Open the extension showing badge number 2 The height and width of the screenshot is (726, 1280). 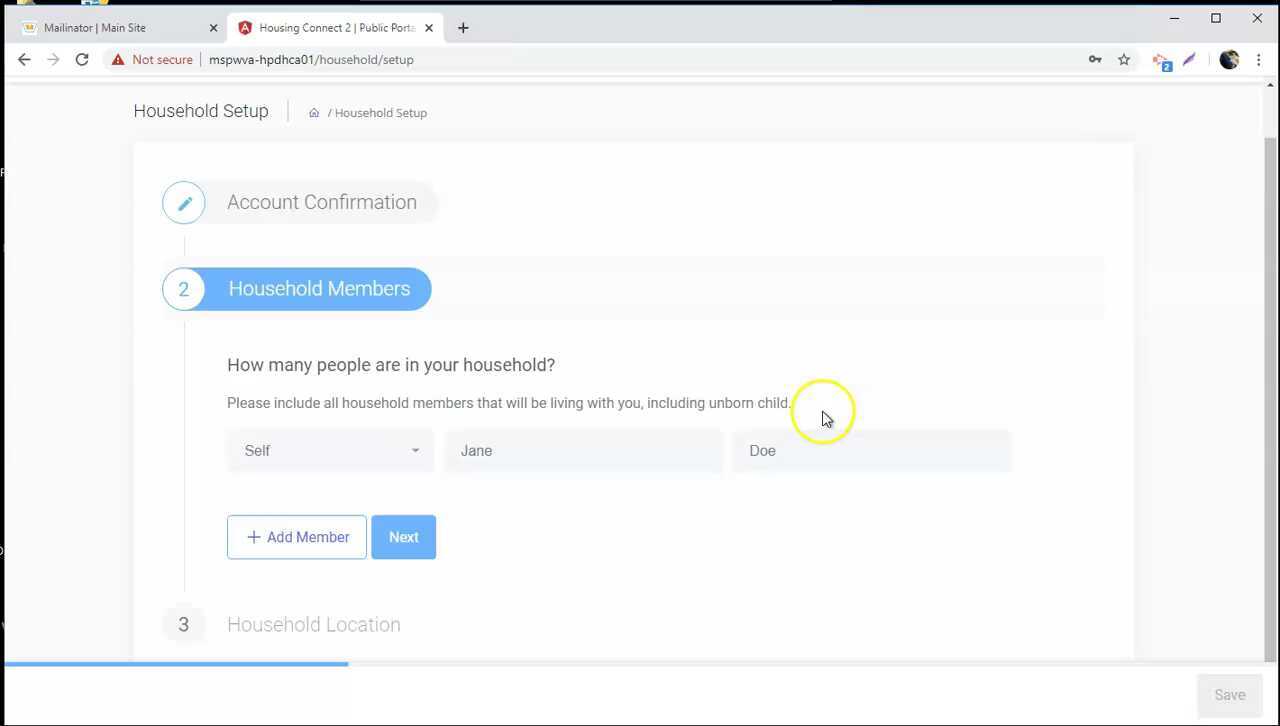point(1161,61)
